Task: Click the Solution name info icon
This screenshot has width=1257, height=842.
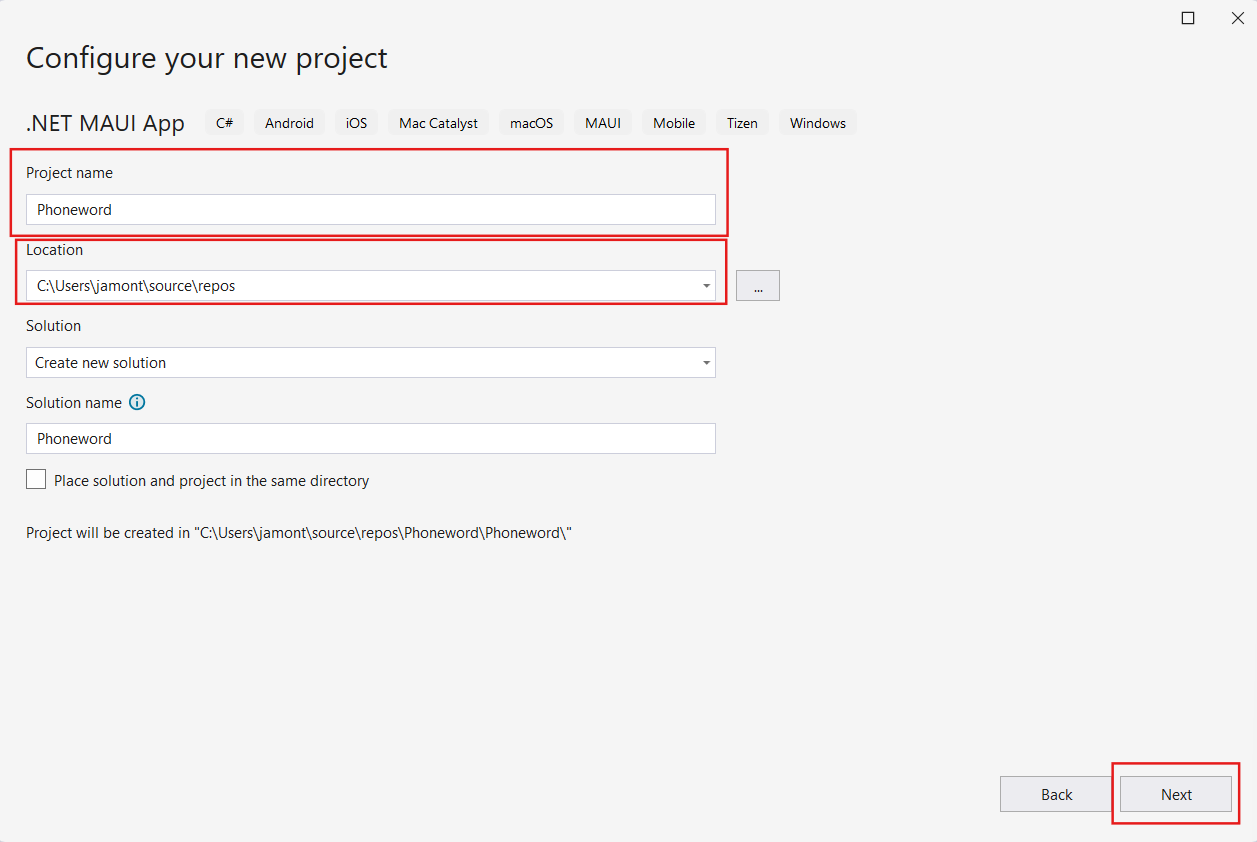Action: click(137, 402)
